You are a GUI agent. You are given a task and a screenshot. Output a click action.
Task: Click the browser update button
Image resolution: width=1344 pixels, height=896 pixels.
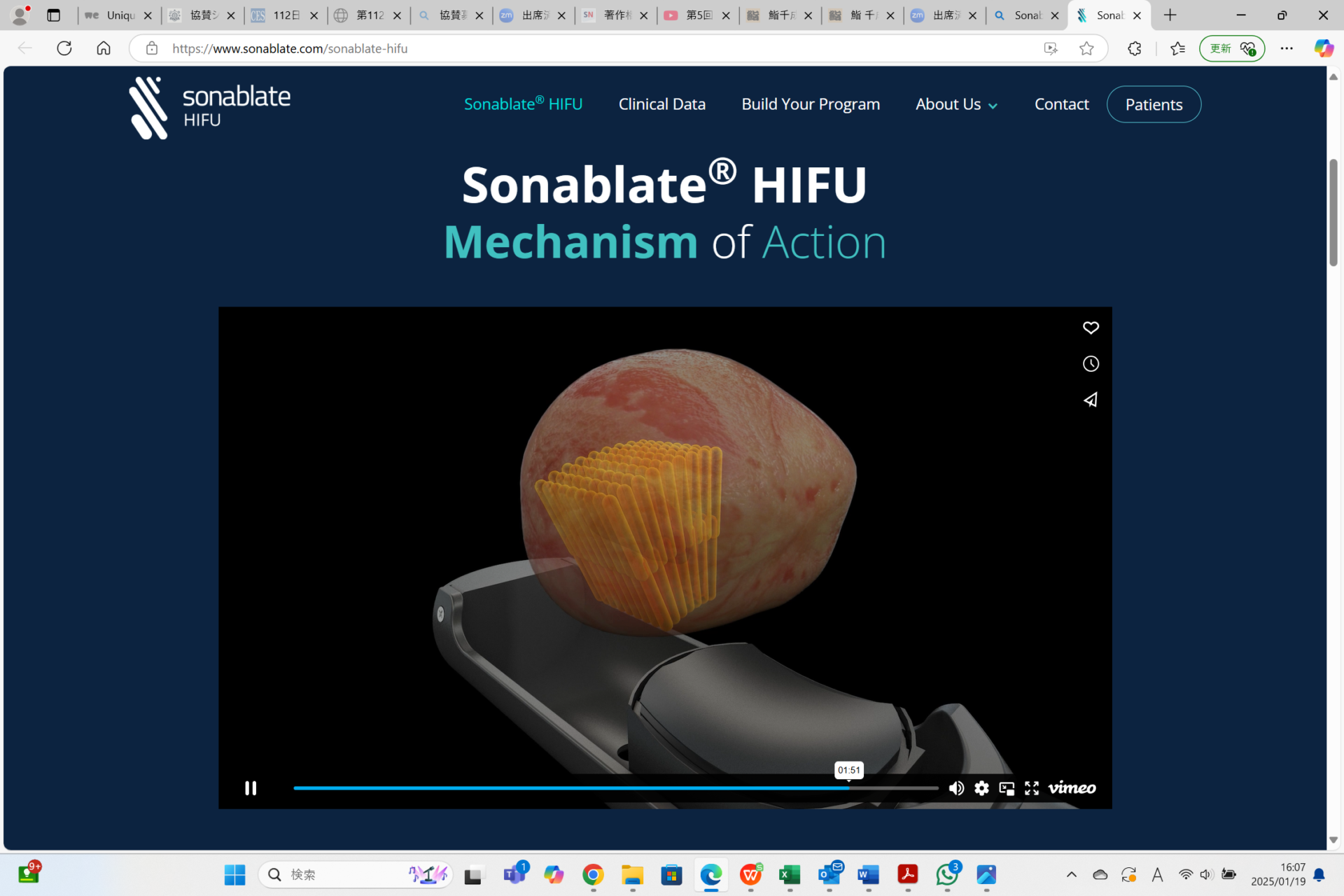(1232, 48)
